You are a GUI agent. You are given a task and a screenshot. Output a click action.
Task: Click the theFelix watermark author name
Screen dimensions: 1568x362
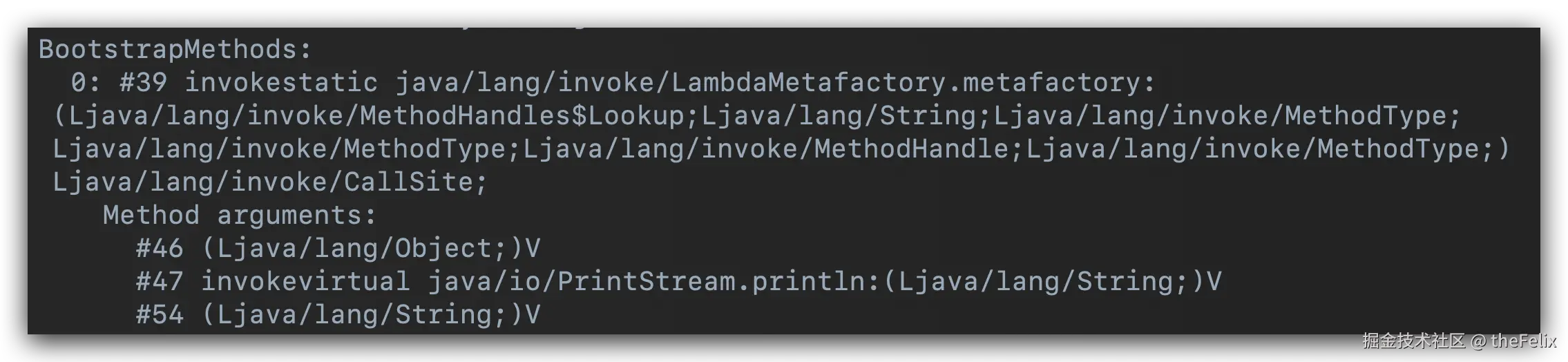(x=1524, y=341)
